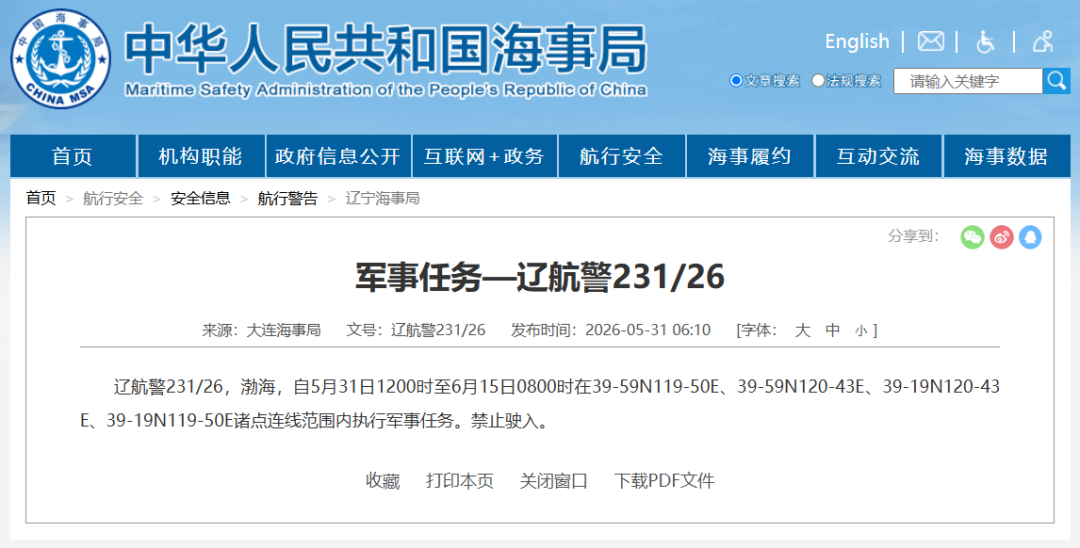Switch to the English version

click(x=857, y=41)
